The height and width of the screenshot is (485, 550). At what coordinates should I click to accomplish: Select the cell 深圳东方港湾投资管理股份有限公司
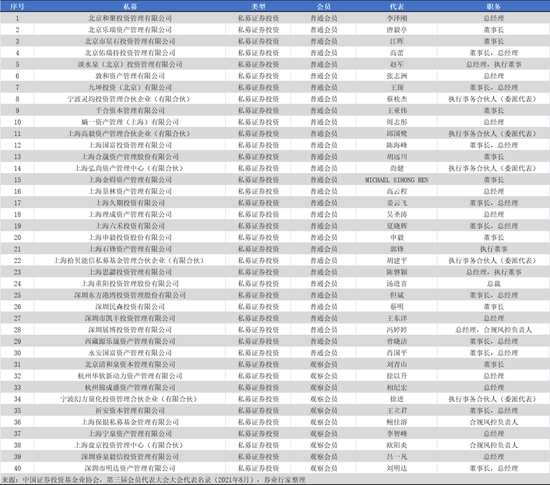coord(130,295)
